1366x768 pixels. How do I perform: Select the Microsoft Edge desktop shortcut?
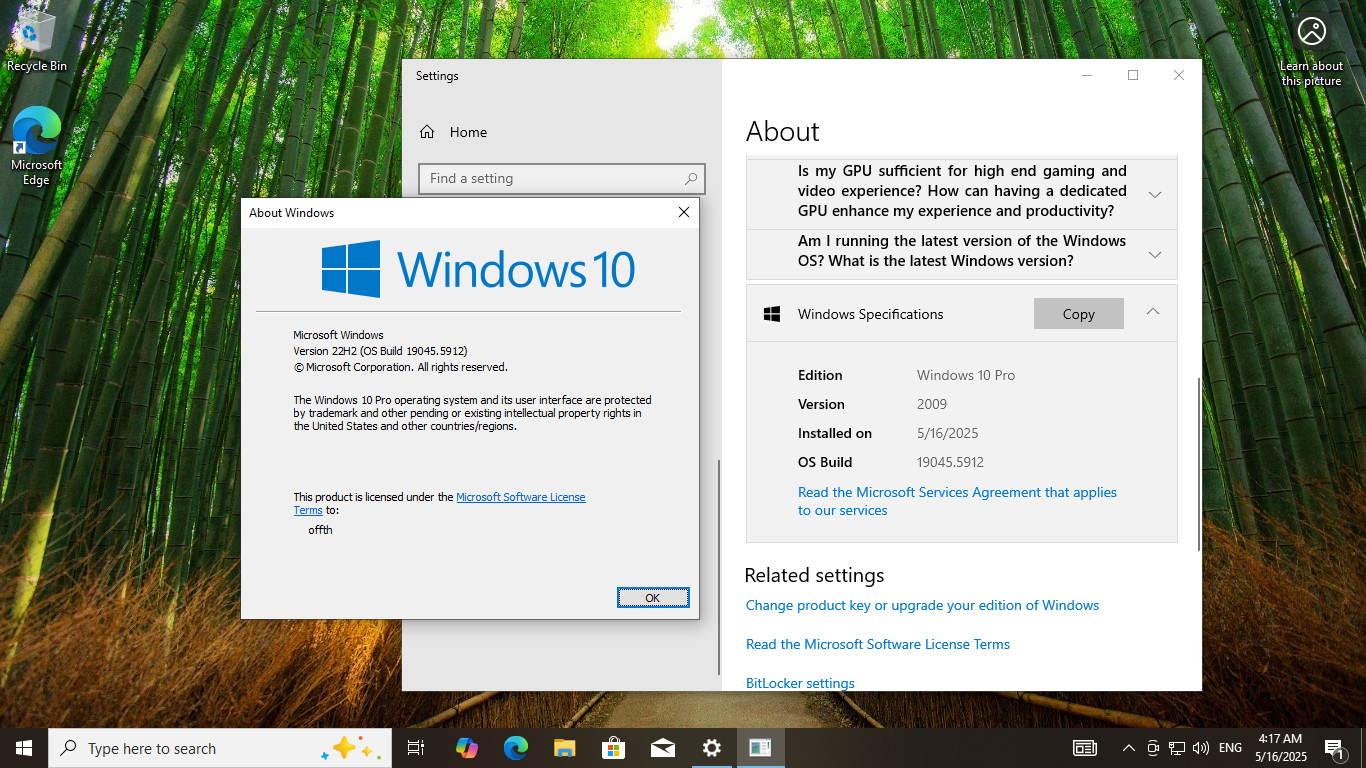coord(36,146)
